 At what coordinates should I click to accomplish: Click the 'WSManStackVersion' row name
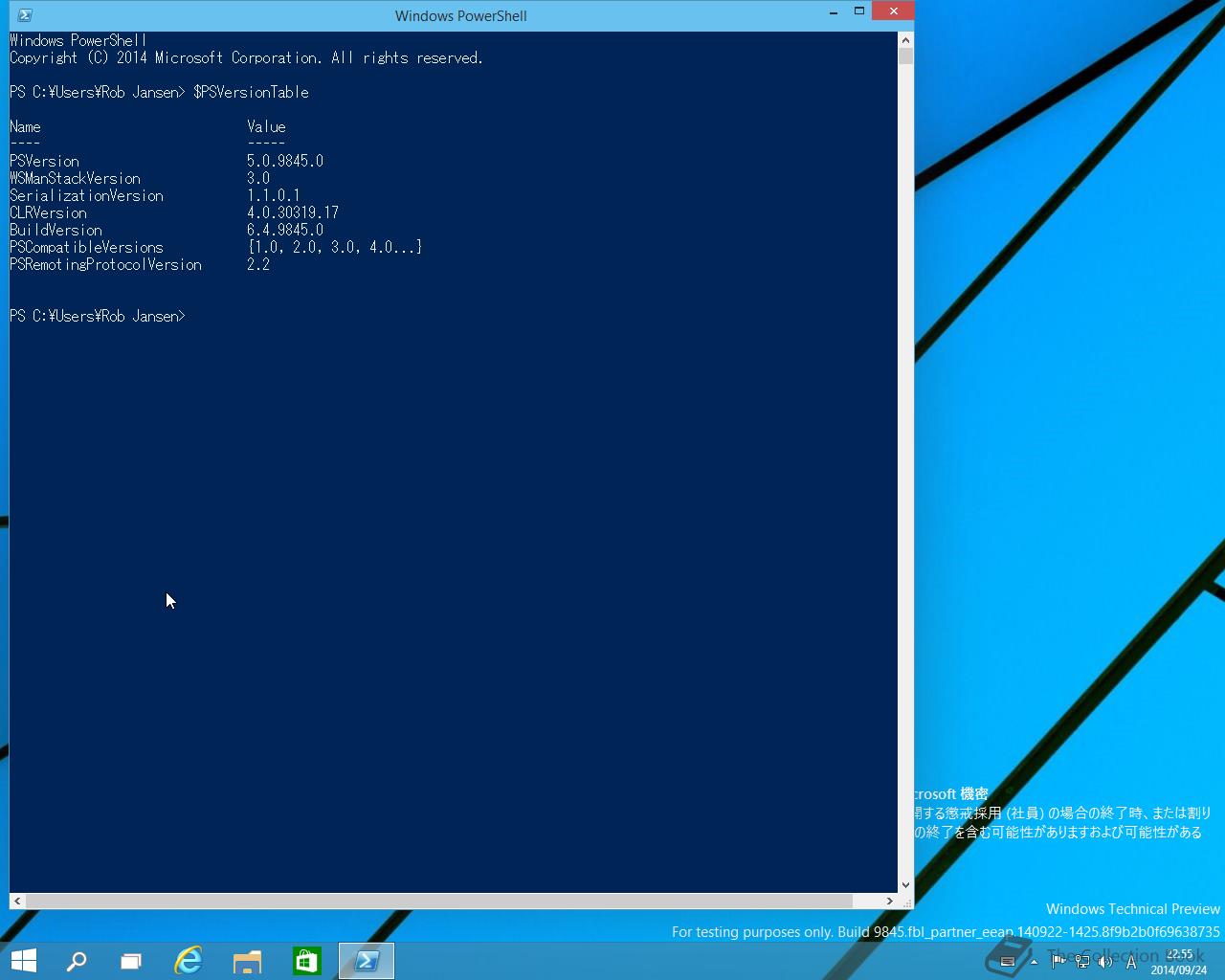click(75, 178)
